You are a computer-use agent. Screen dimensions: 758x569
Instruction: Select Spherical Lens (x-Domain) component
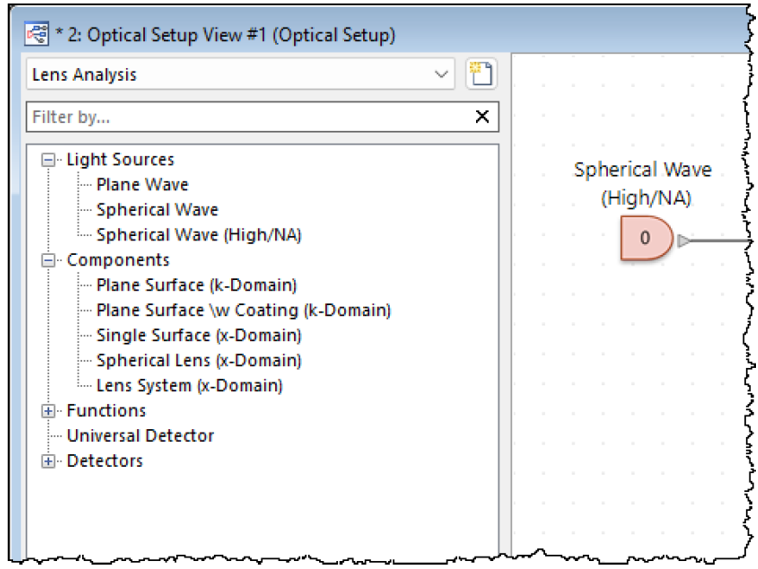coord(199,361)
